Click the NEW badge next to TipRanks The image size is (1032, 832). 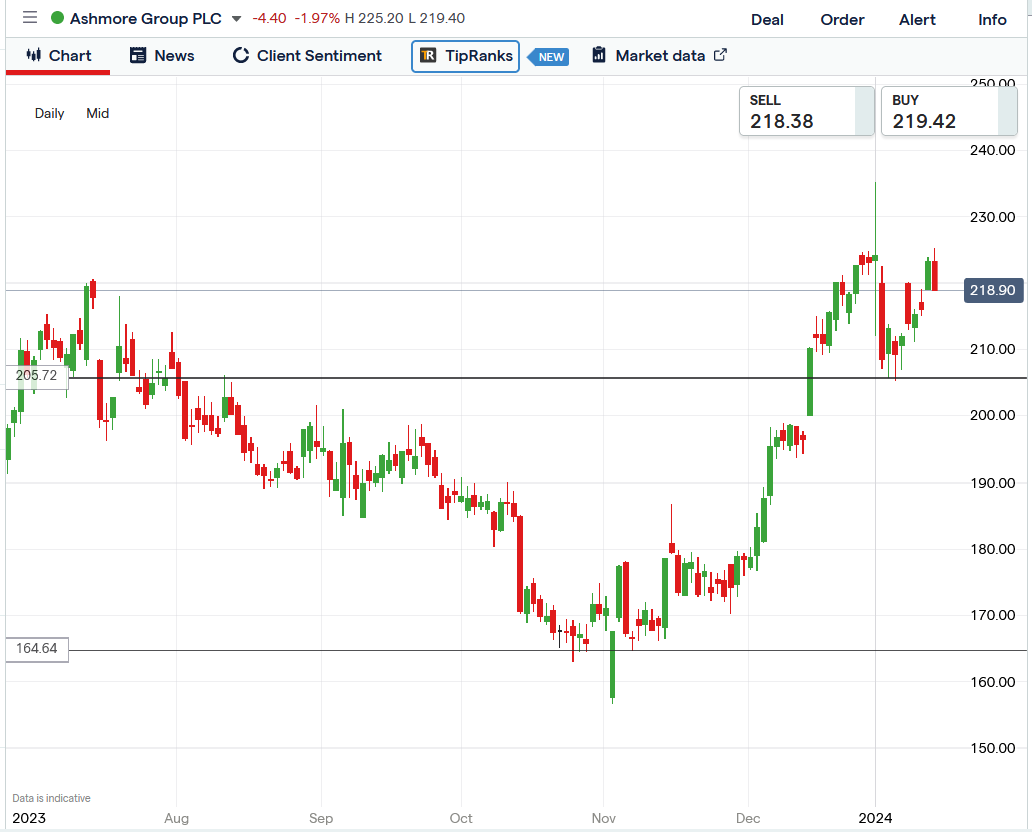tap(549, 57)
